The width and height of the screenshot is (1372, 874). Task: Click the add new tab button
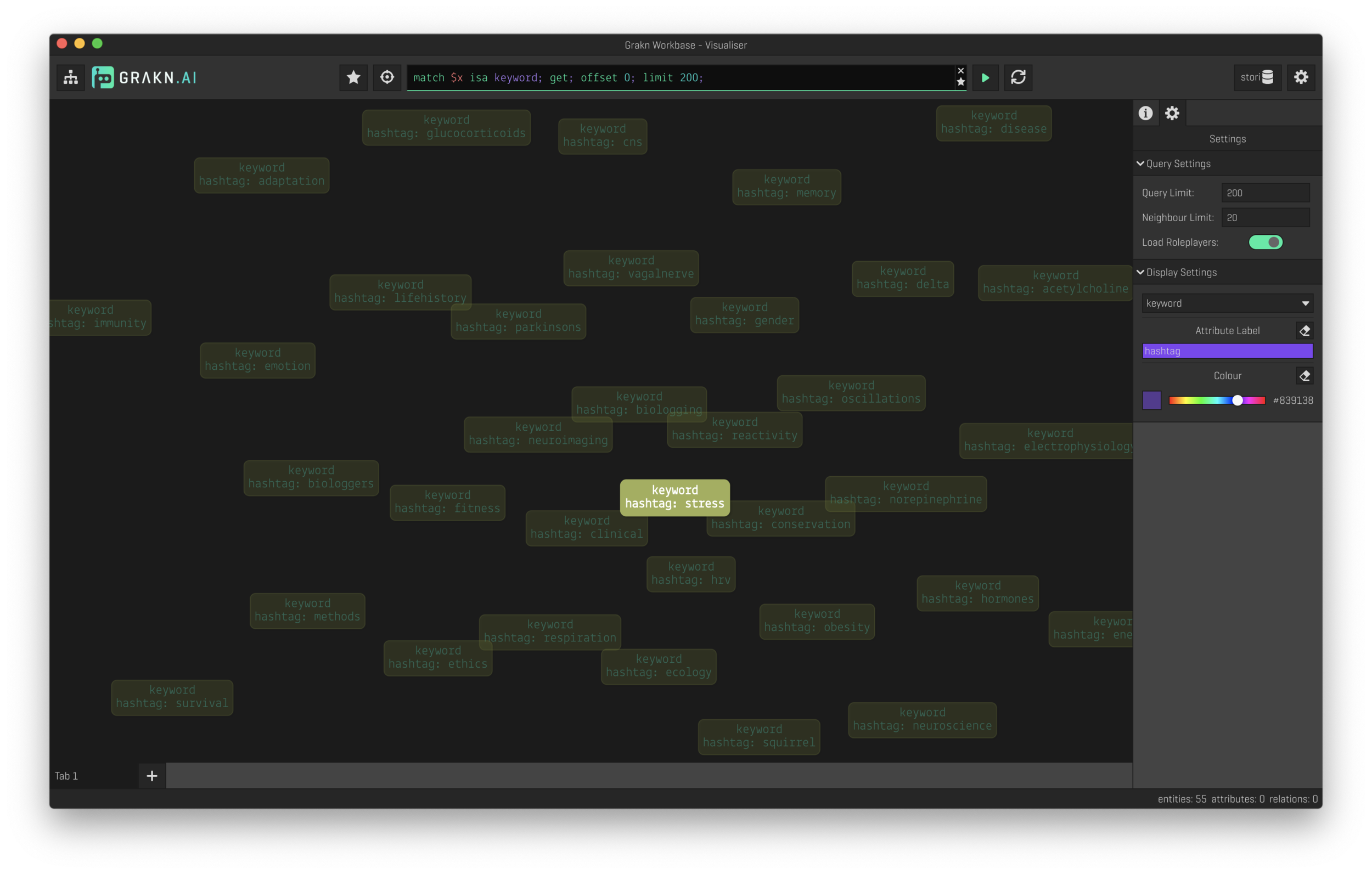pos(152,776)
